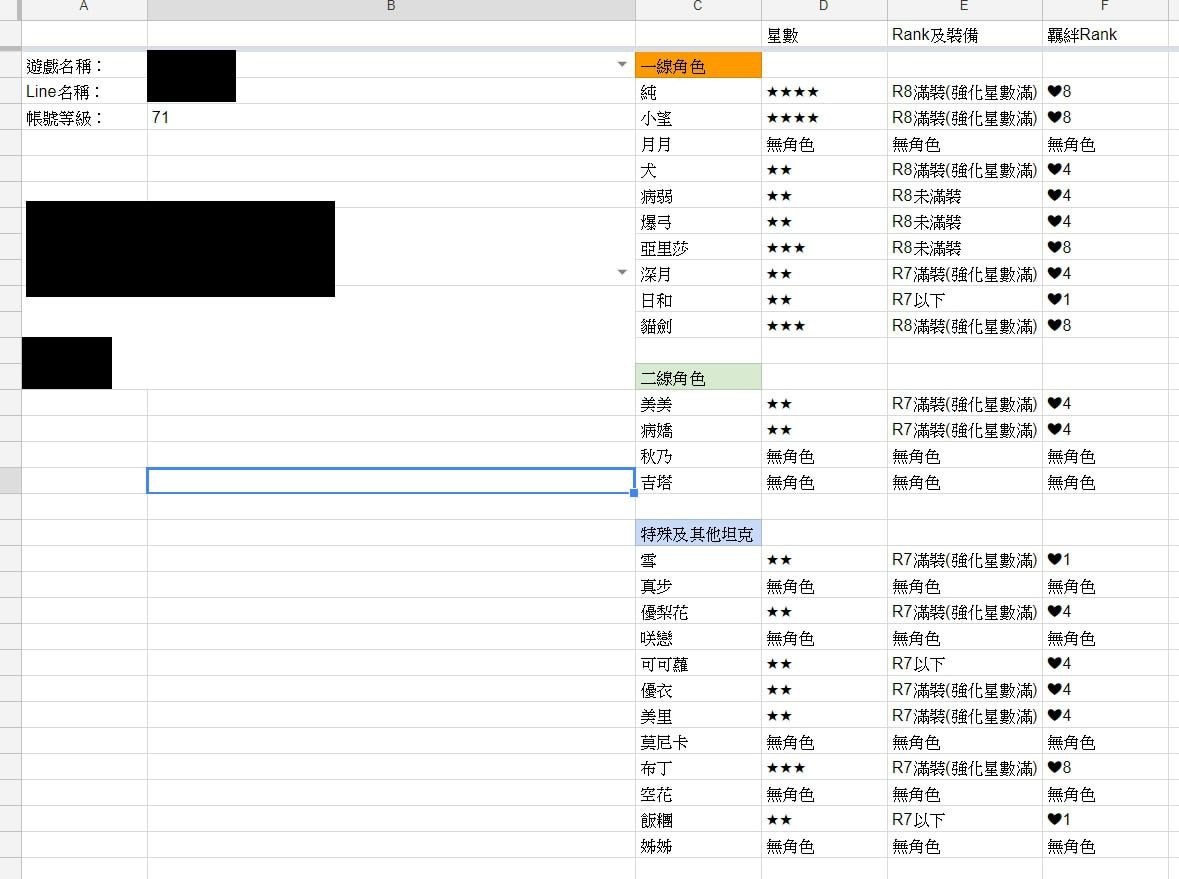Viewport: 1179px width, 879px height.
Task: Click the character name cell 貓劍
Action: click(699, 326)
